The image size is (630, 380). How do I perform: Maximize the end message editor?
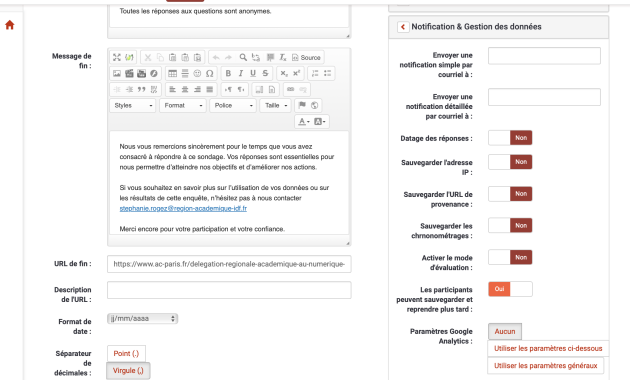coord(117,57)
